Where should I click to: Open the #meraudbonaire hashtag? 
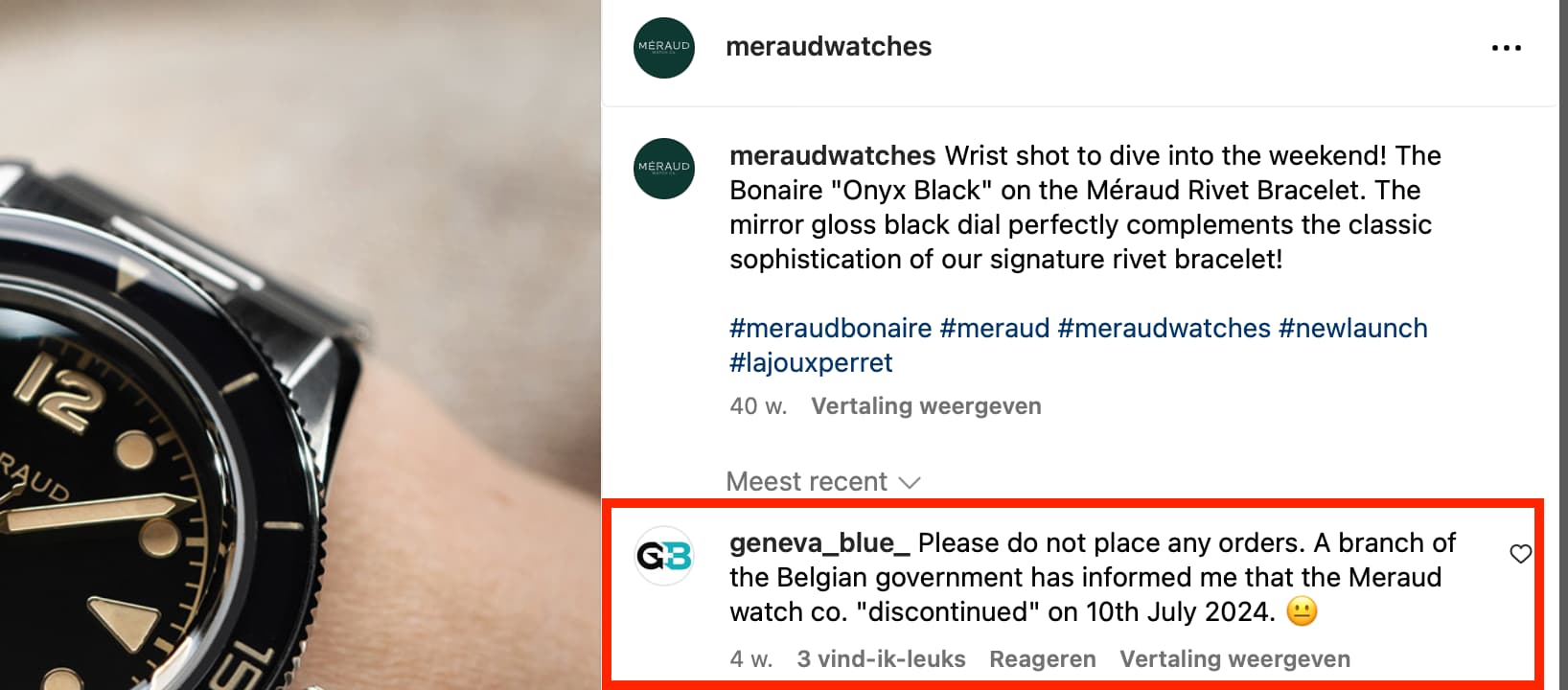pos(830,328)
